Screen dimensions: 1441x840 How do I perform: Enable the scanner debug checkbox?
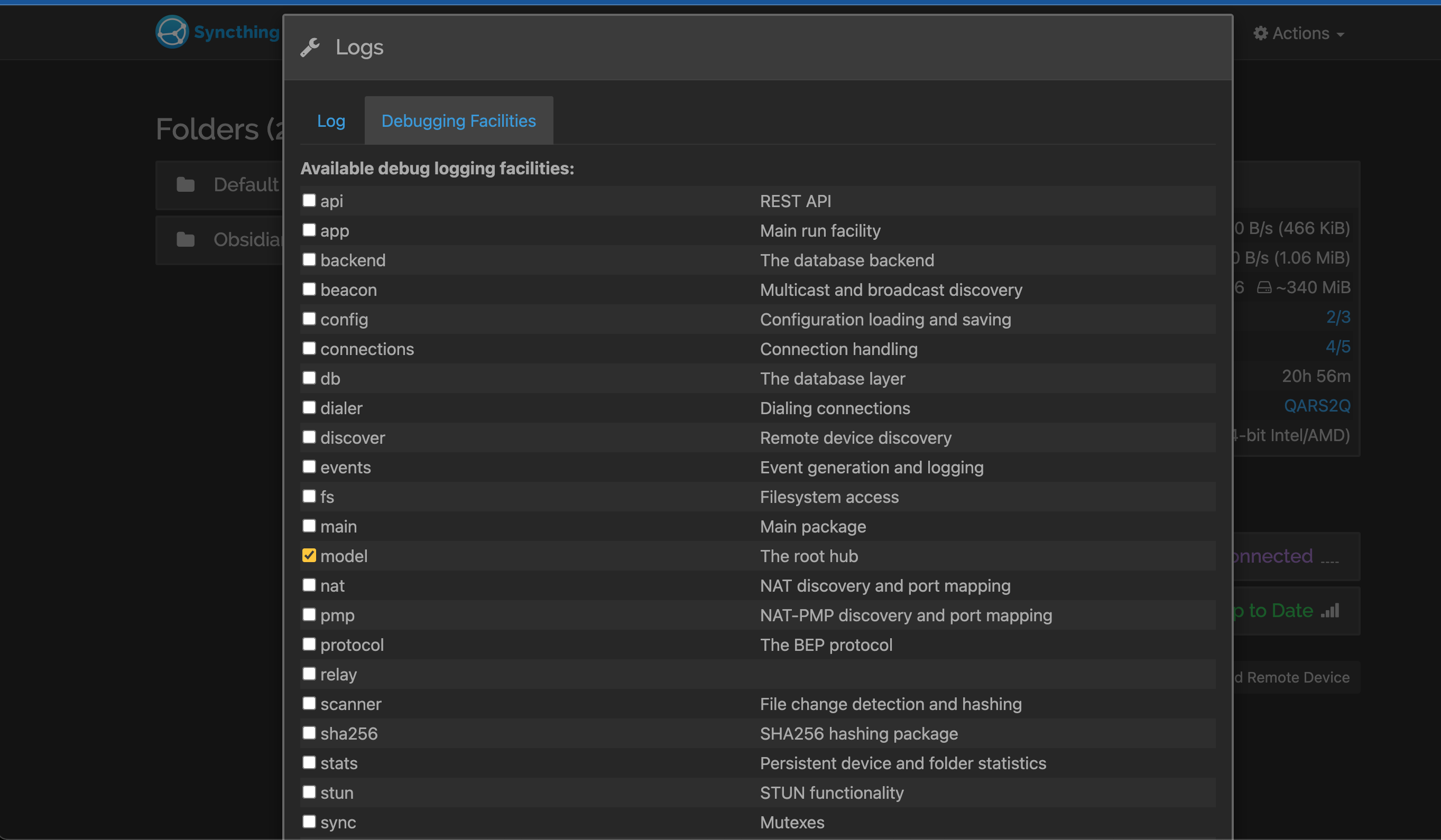(x=309, y=703)
